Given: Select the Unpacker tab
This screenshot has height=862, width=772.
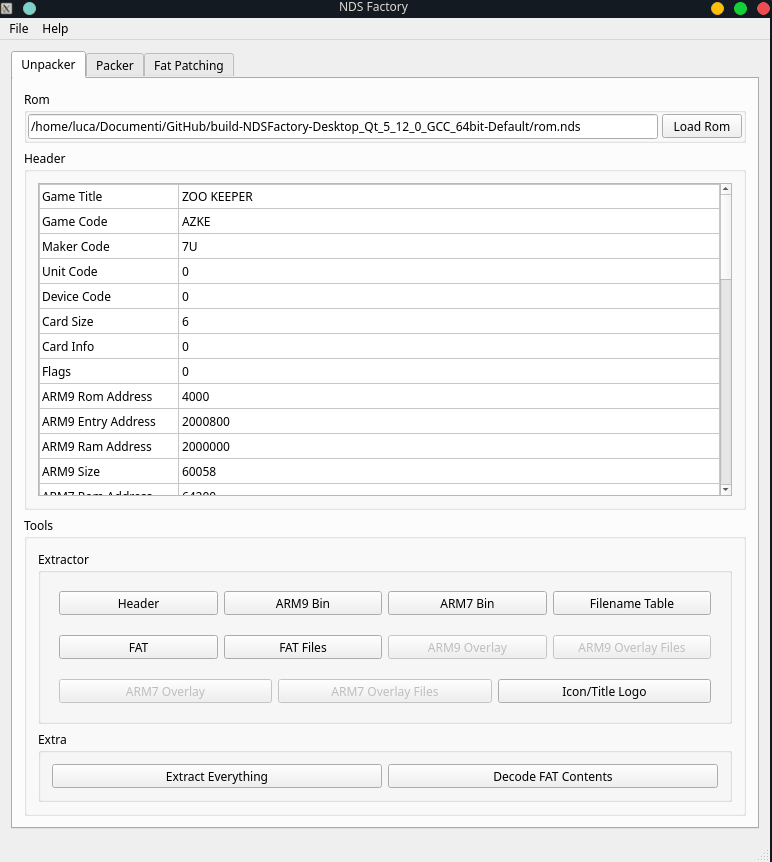Looking at the screenshot, I should [48, 64].
